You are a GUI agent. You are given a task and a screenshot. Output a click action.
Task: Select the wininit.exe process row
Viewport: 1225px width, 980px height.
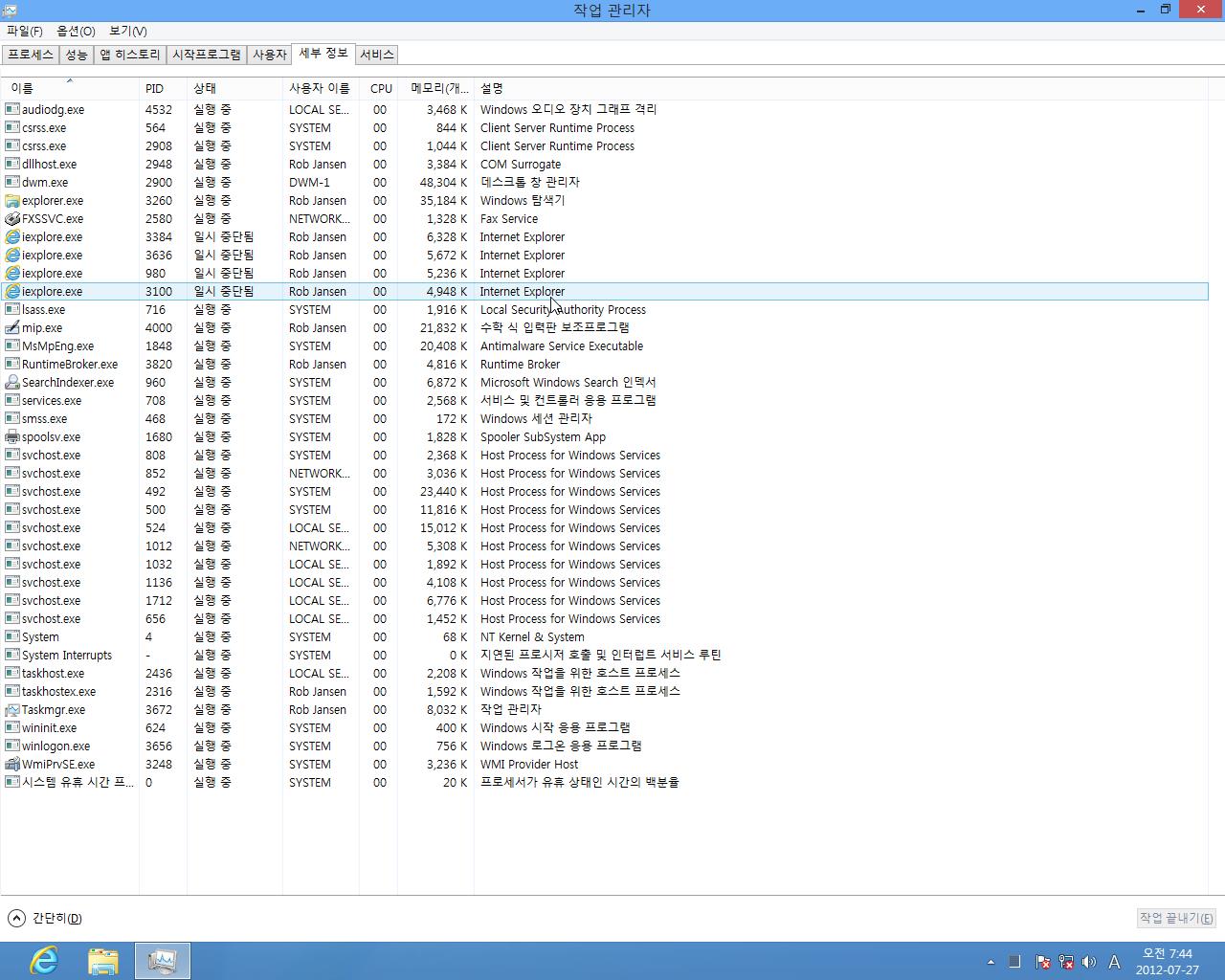pos(605,727)
